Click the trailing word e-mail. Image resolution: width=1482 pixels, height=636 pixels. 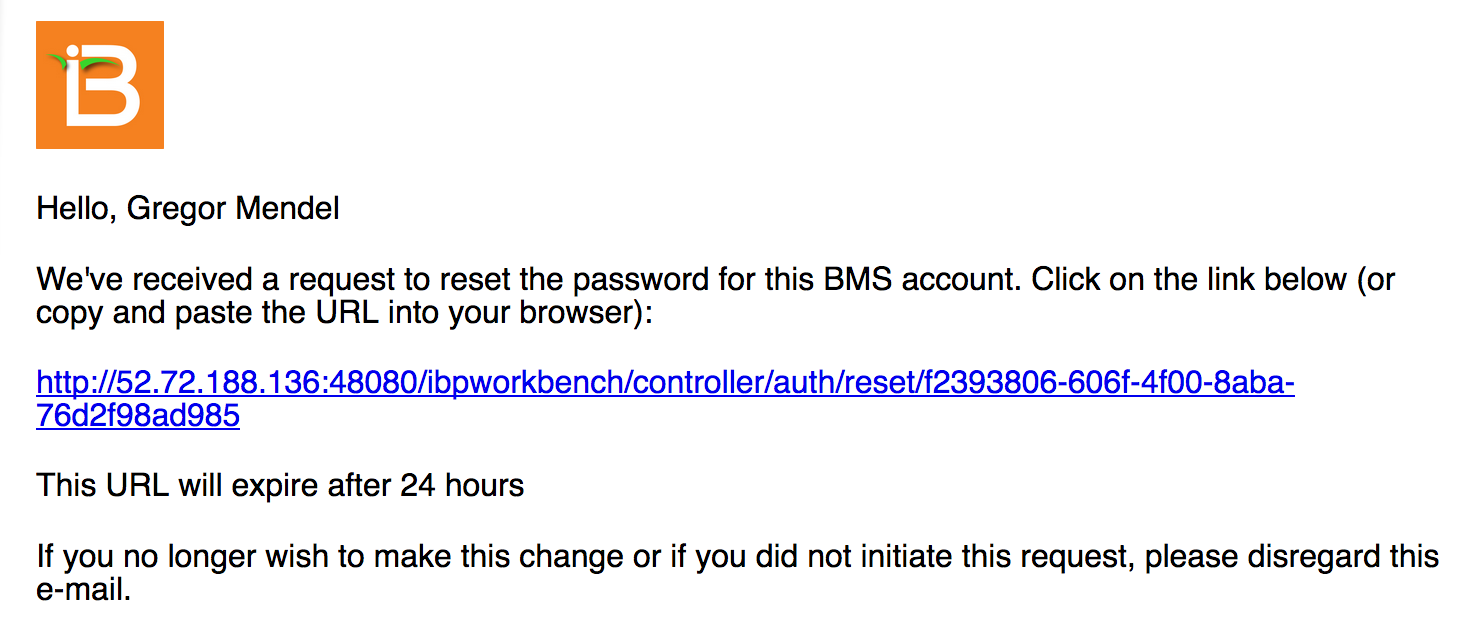pos(83,590)
